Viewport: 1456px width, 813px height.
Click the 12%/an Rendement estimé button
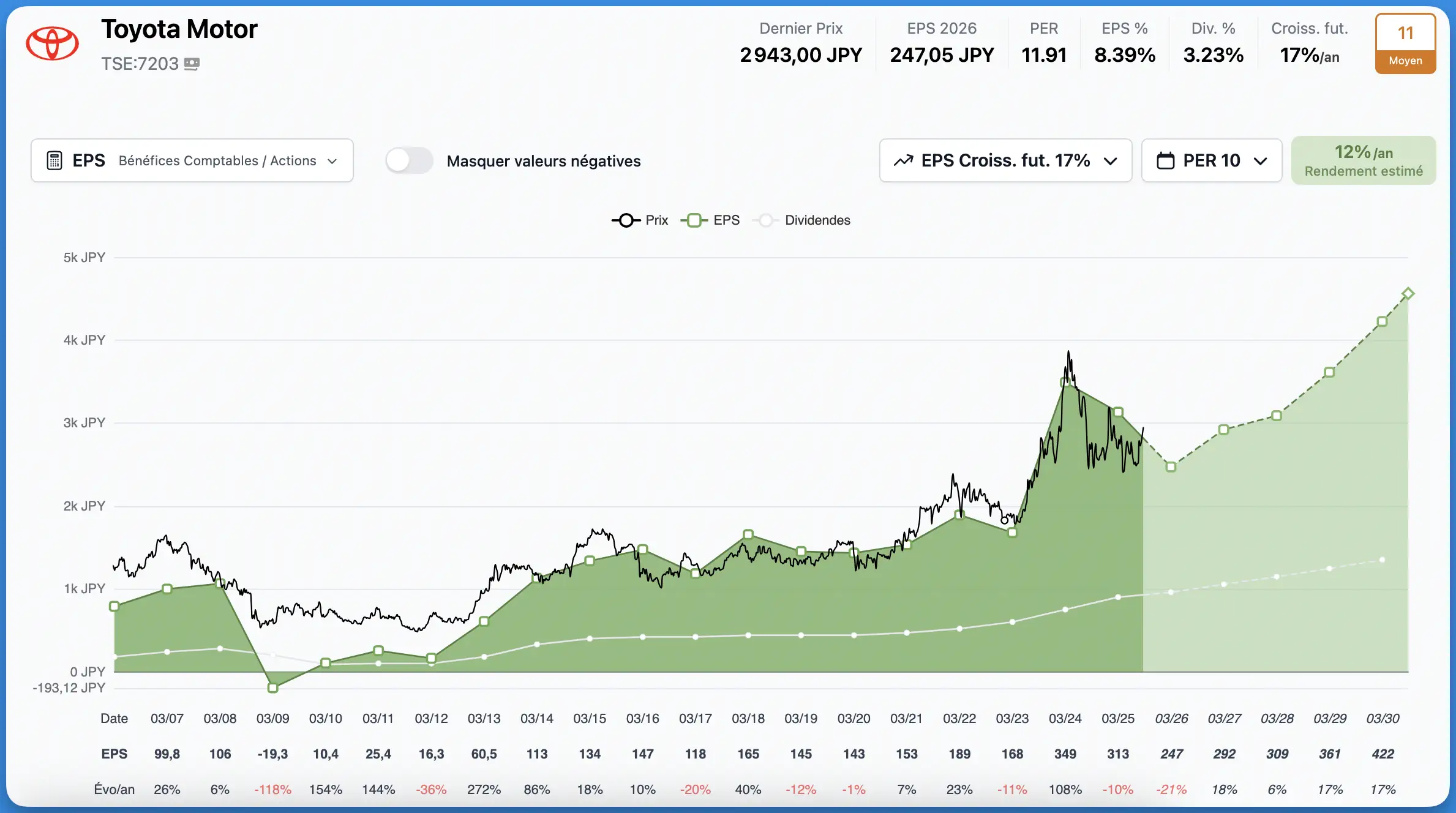pyautogui.click(x=1363, y=160)
